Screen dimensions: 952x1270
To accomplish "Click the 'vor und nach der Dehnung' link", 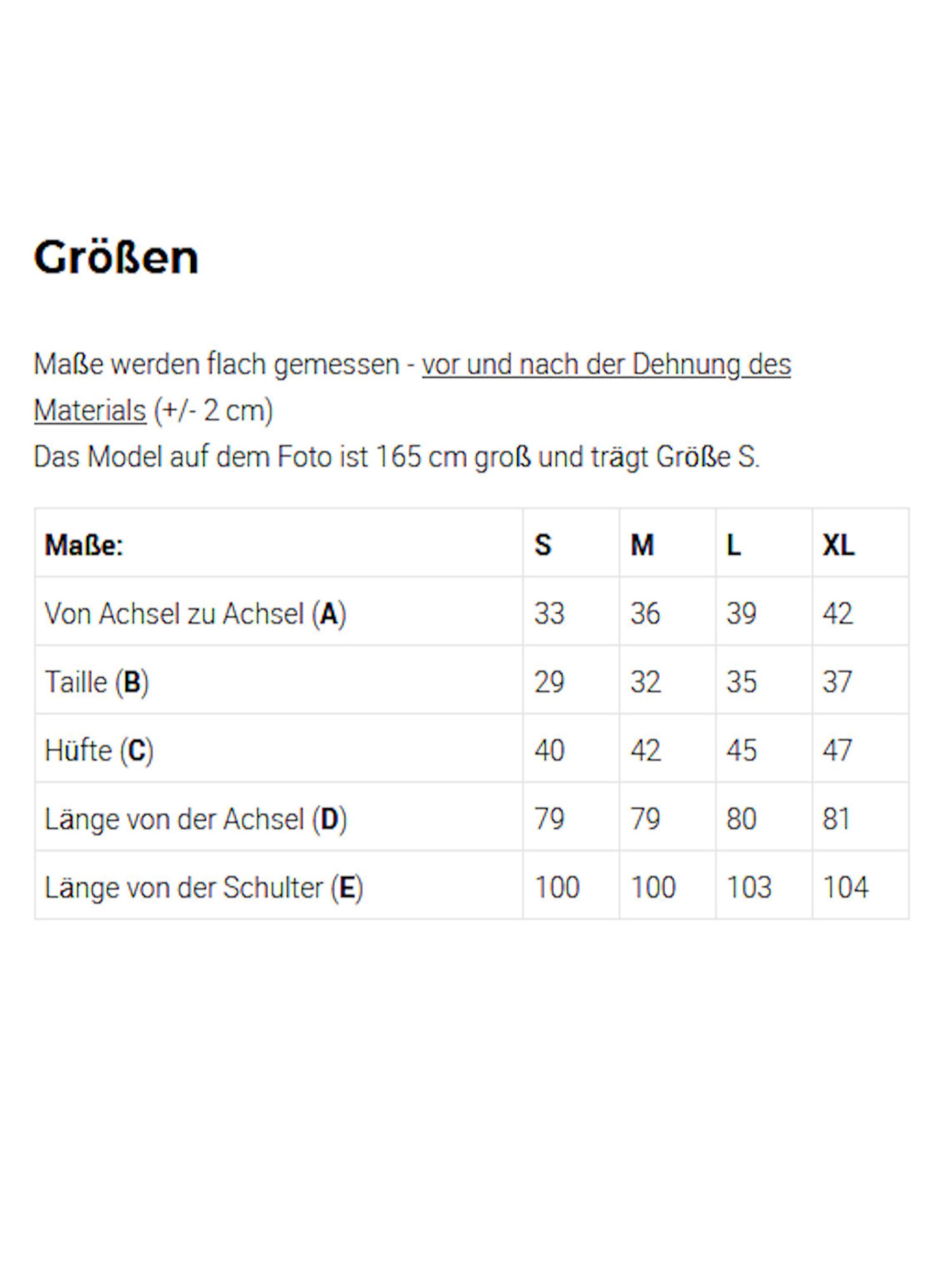I will coord(606,365).
